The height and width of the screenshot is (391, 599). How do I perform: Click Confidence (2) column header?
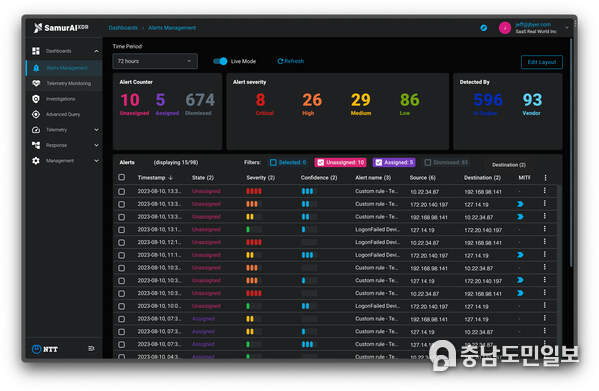[319, 178]
